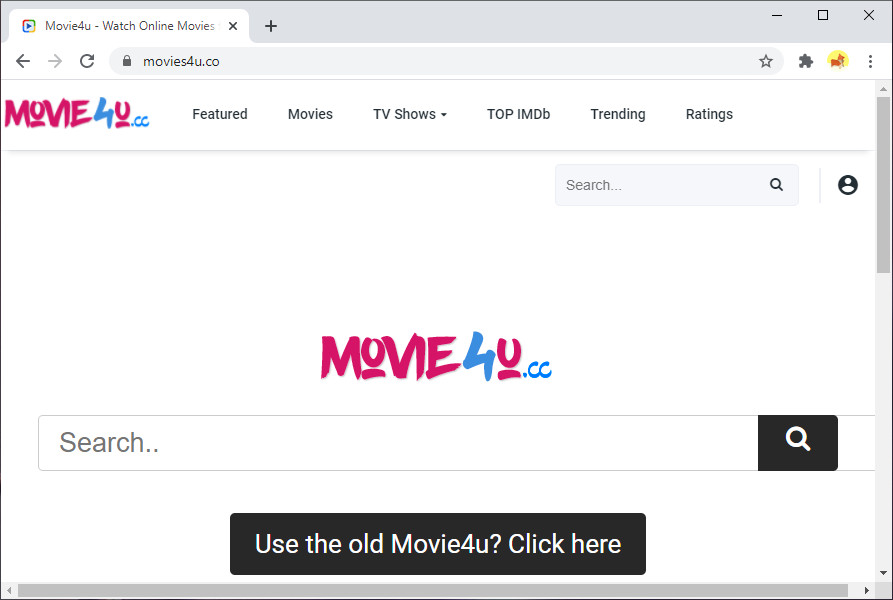Click the Movie4u tab favicon
The image size is (893, 600).
coord(28,26)
